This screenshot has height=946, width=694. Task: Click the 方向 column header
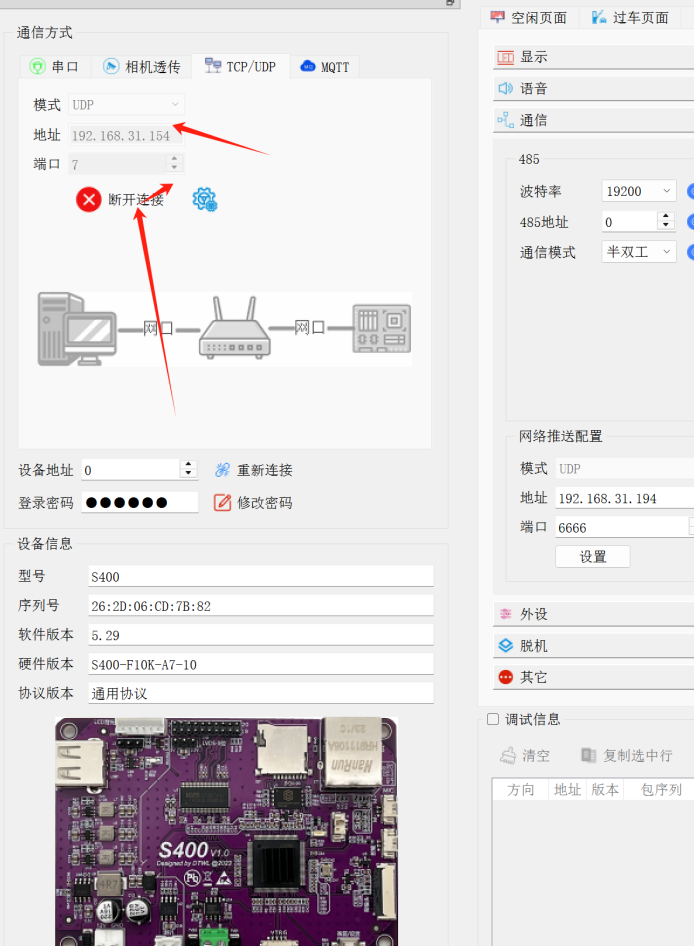[520, 789]
